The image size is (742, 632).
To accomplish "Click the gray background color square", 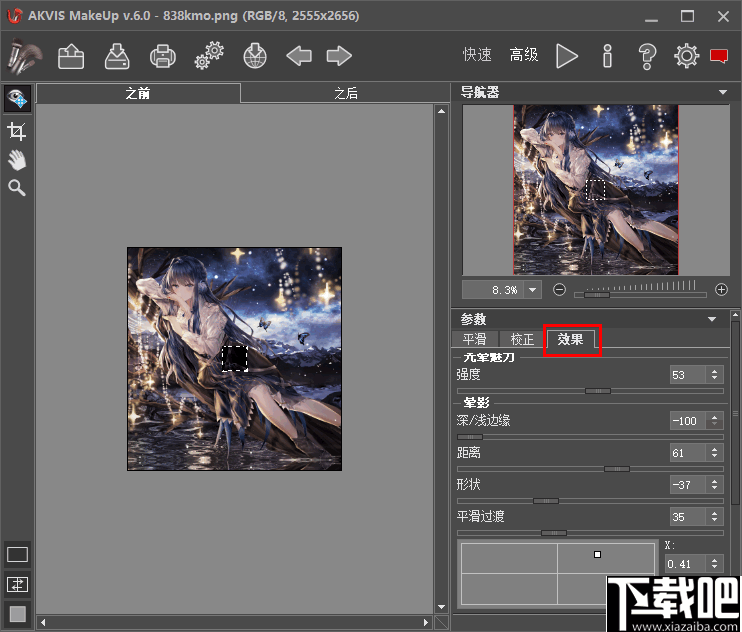I will (x=18, y=614).
